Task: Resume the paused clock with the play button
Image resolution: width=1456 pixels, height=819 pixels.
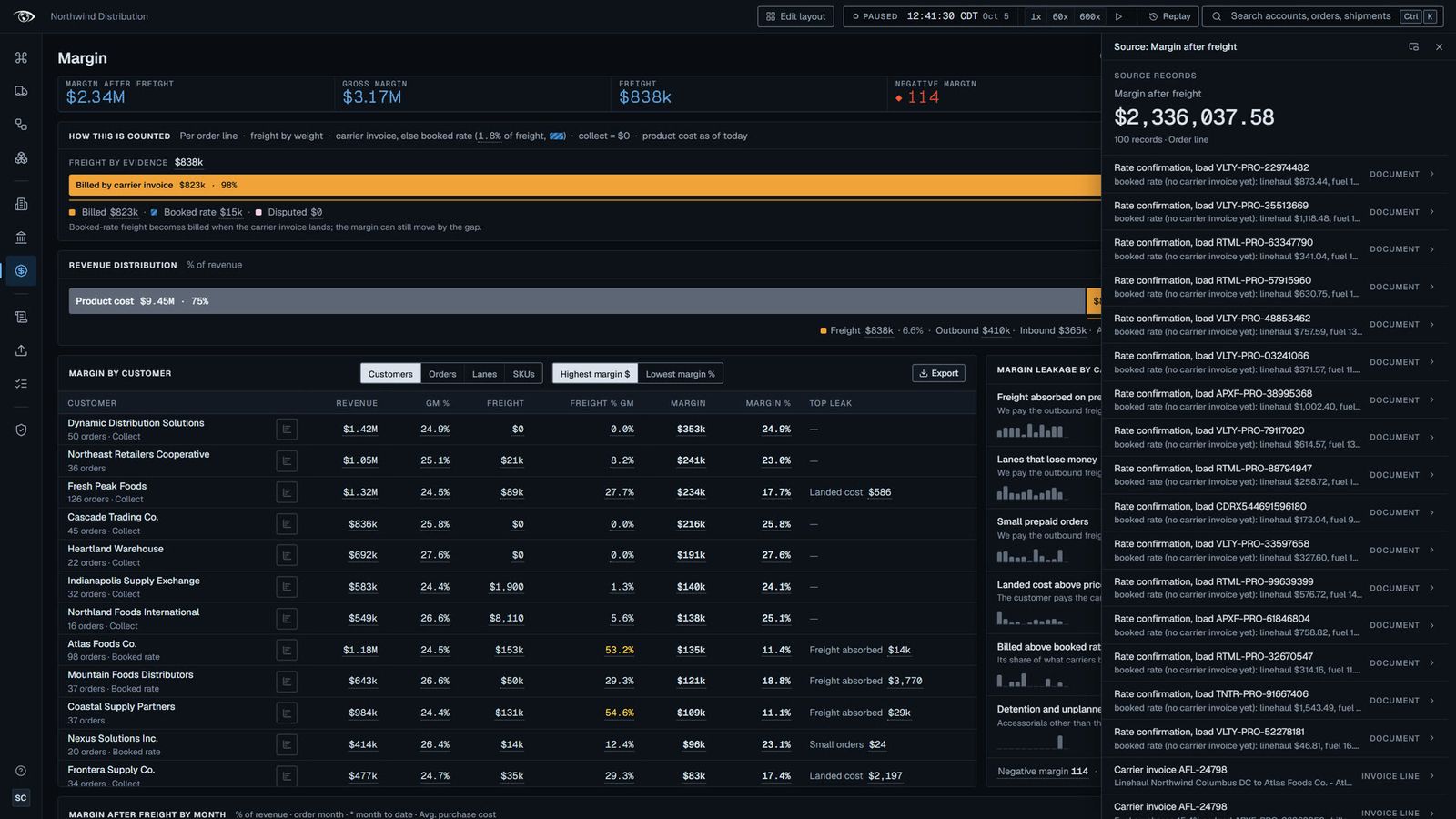Action: (x=1119, y=16)
